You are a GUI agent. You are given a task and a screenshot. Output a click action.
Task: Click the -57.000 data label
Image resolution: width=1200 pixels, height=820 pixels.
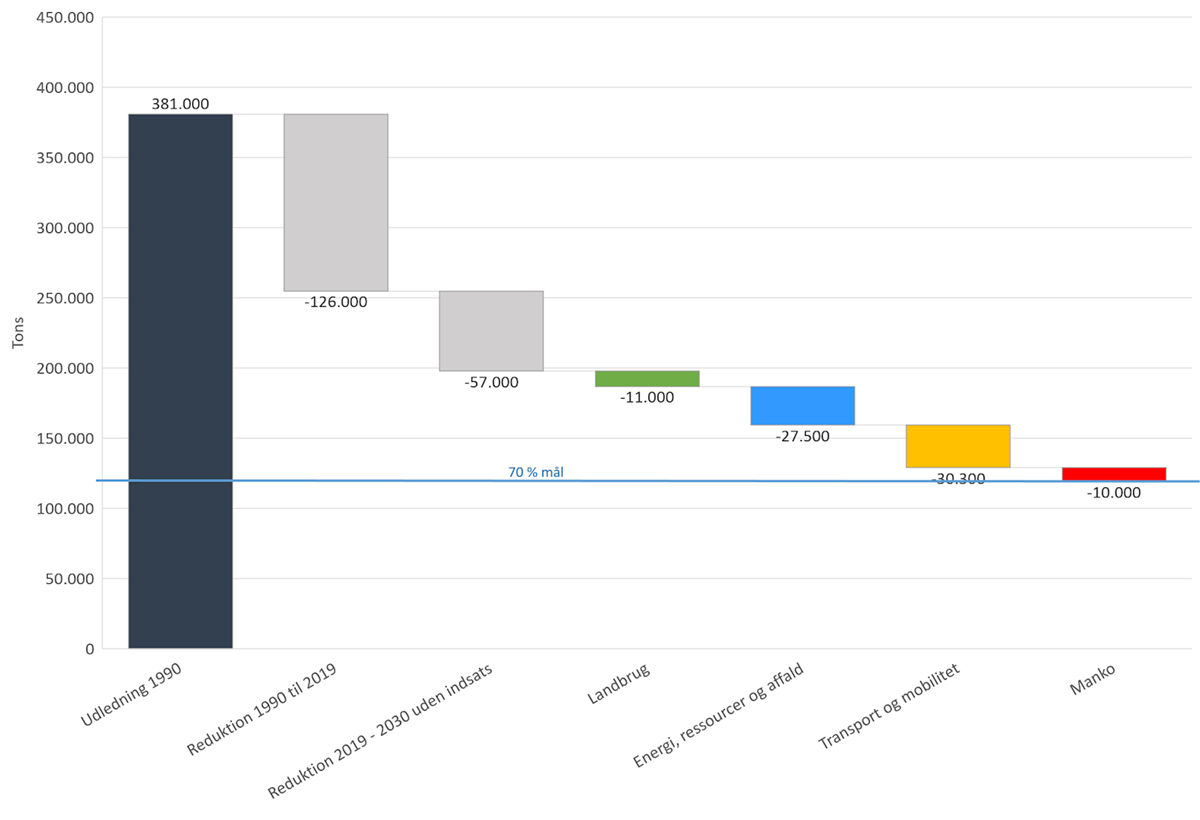(491, 382)
